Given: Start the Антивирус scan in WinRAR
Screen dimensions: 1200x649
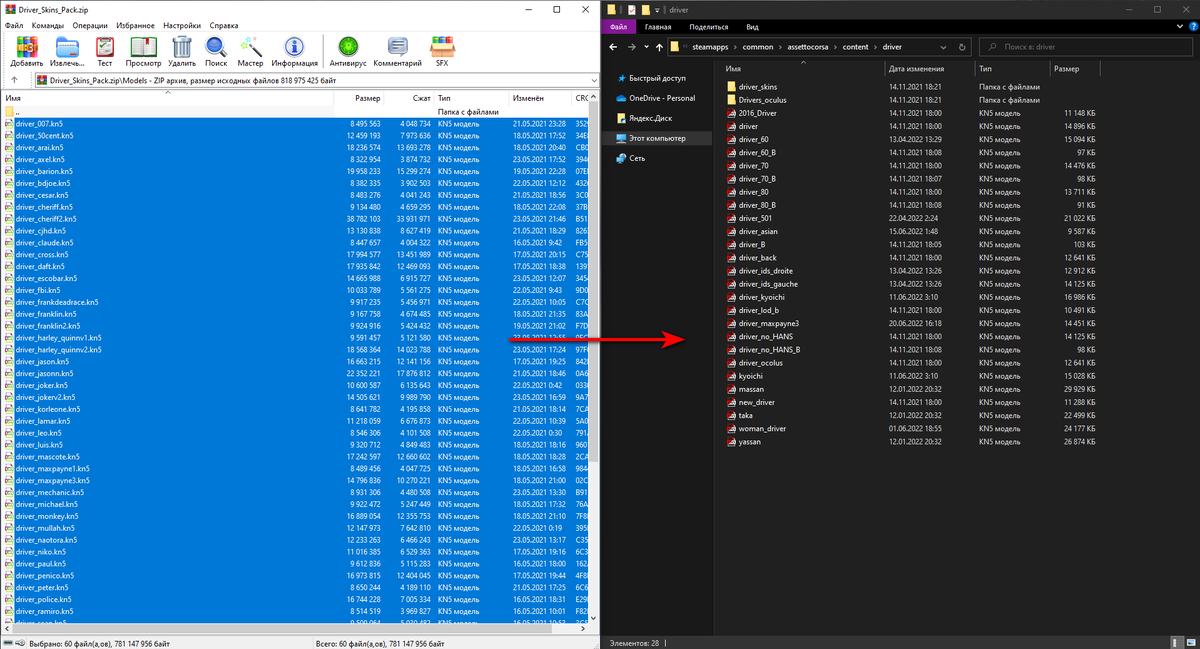Looking at the screenshot, I should click(x=348, y=49).
